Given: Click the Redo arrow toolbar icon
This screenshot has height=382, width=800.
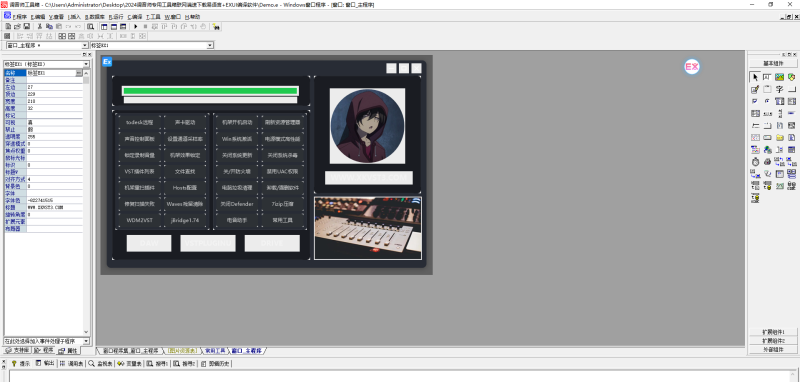Looking at the screenshot, I should [x=78, y=27].
